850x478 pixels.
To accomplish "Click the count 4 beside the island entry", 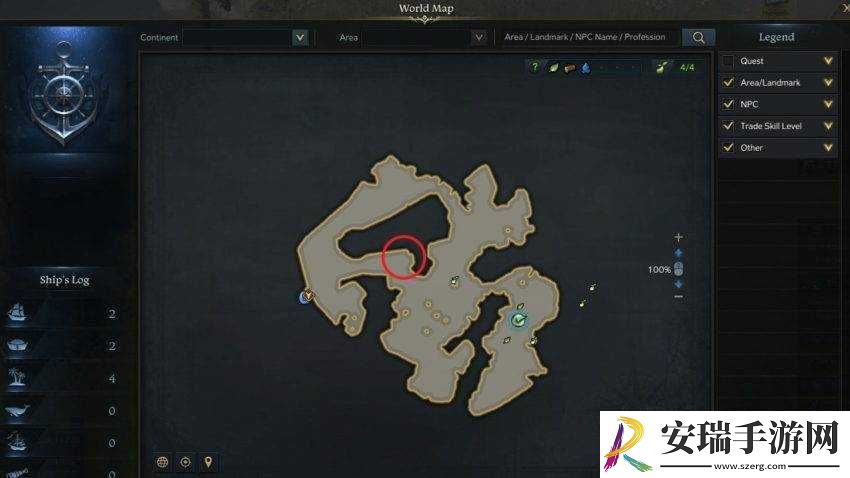I will coord(112,378).
